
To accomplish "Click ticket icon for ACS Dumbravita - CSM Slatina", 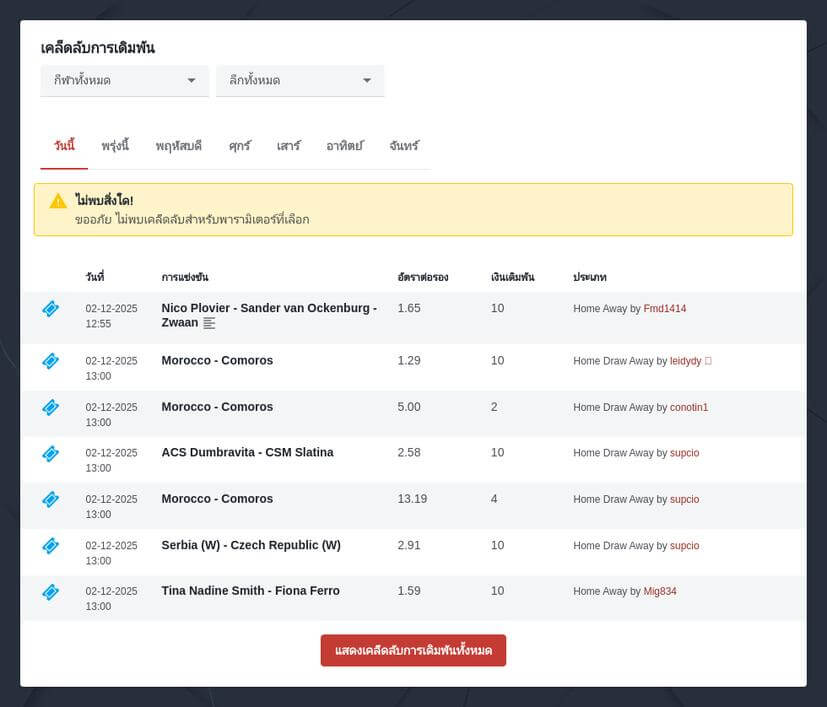I will coord(50,453).
